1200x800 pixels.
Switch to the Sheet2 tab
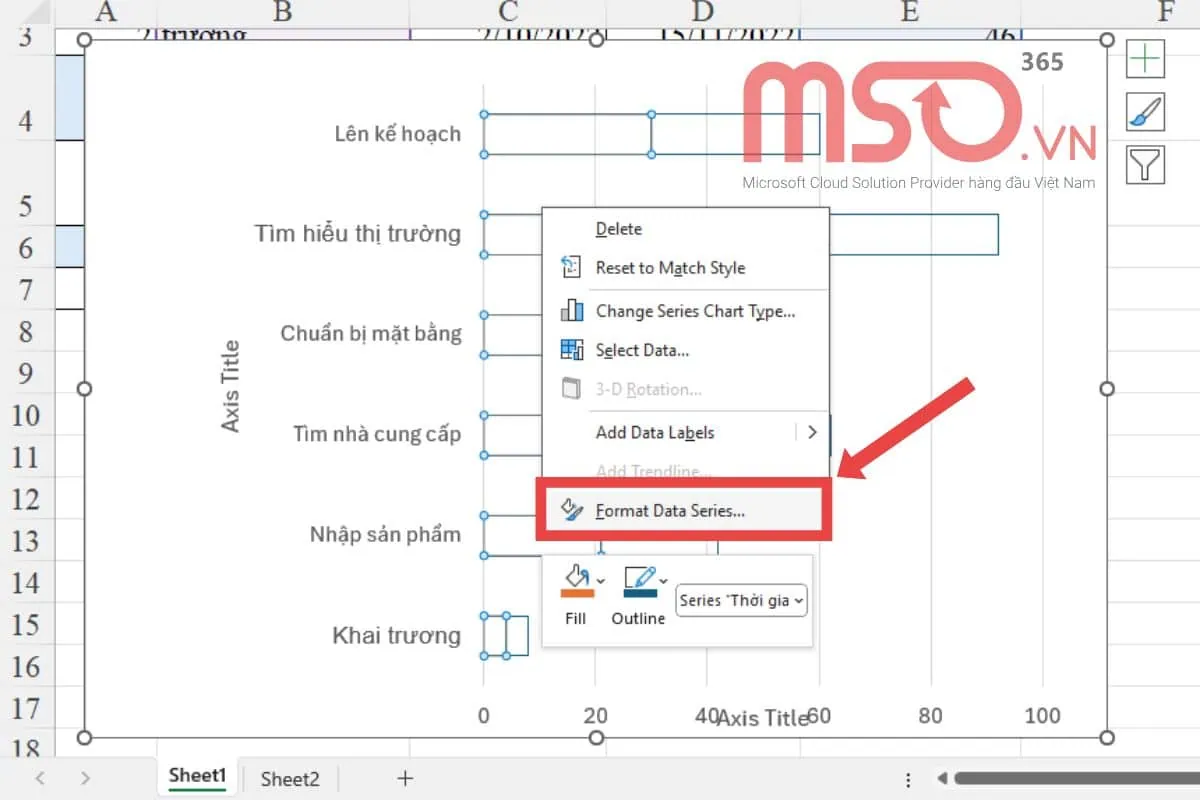[x=289, y=778]
